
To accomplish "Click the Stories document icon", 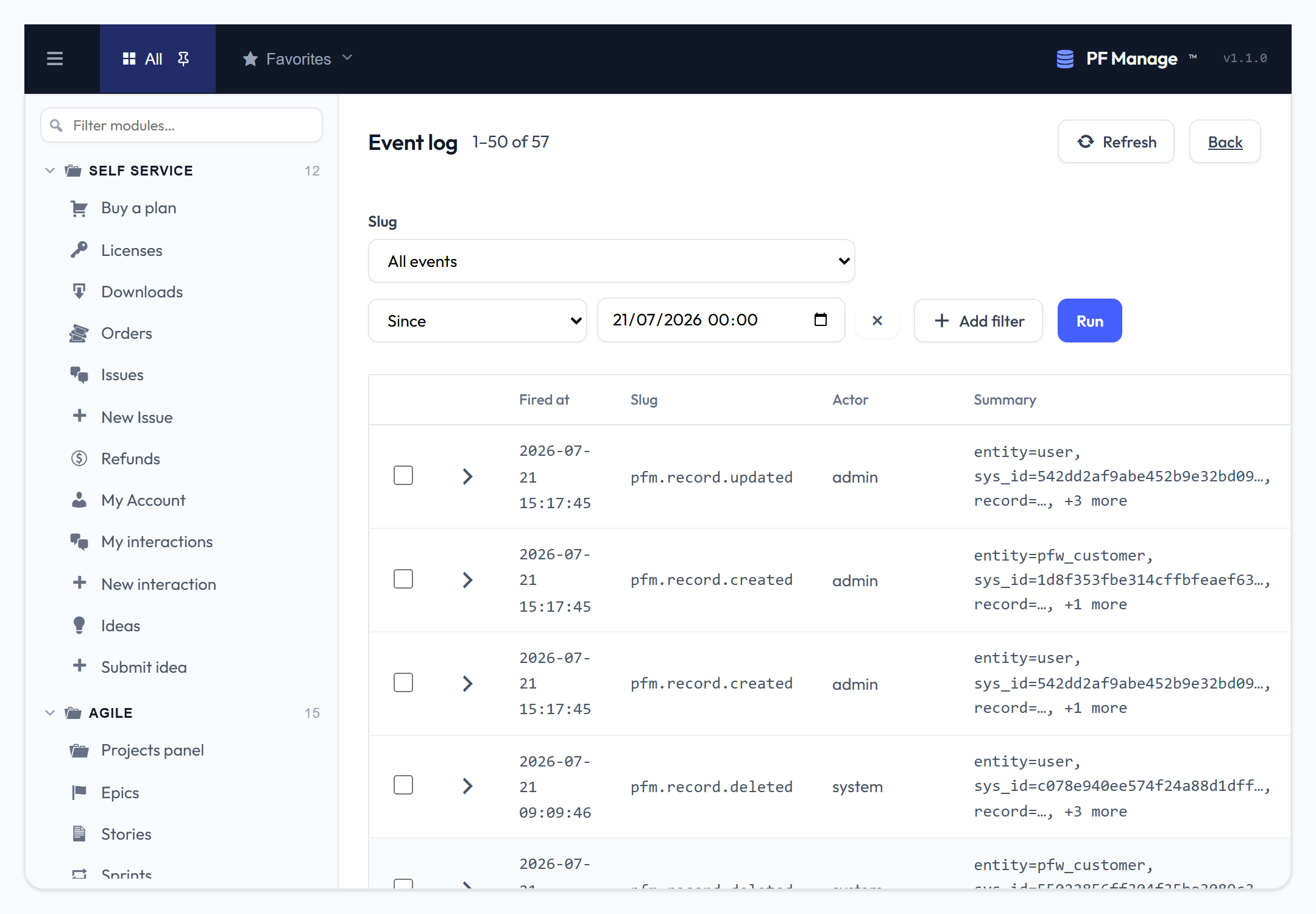I will click(x=79, y=834).
